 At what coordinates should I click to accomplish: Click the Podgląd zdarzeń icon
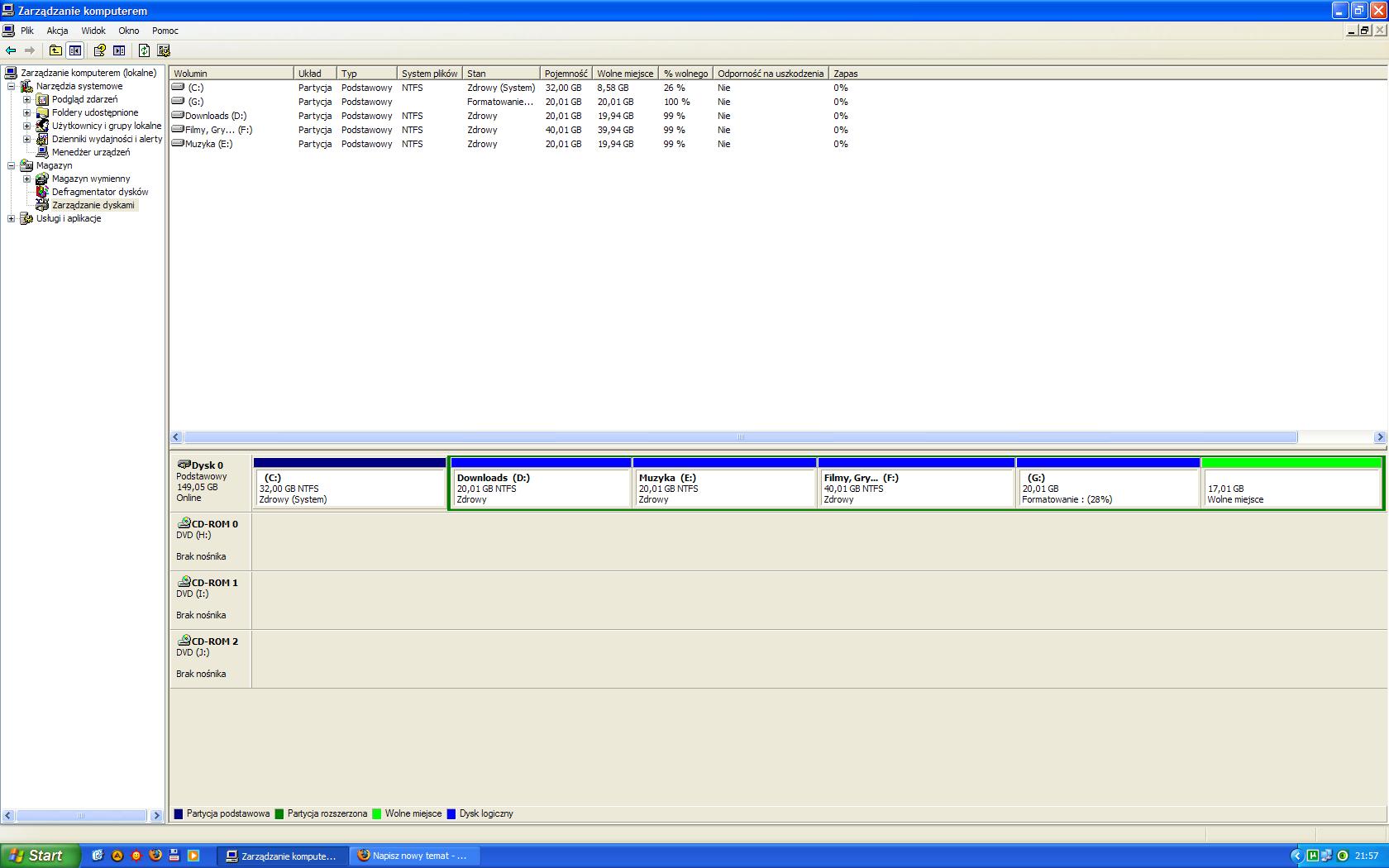point(42,99)
